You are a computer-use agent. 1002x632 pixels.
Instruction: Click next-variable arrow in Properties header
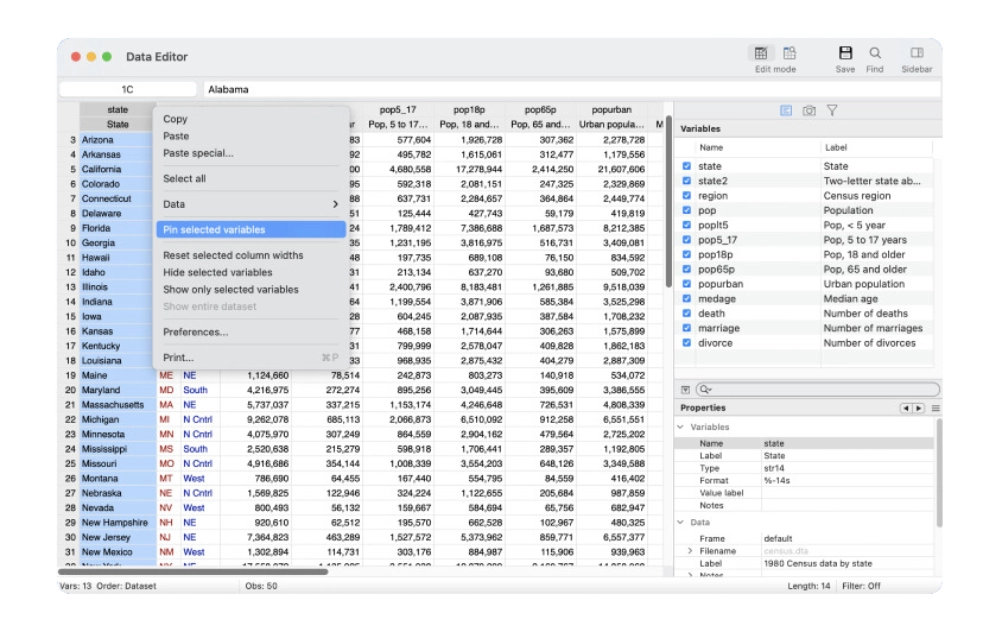coord(918,408)
